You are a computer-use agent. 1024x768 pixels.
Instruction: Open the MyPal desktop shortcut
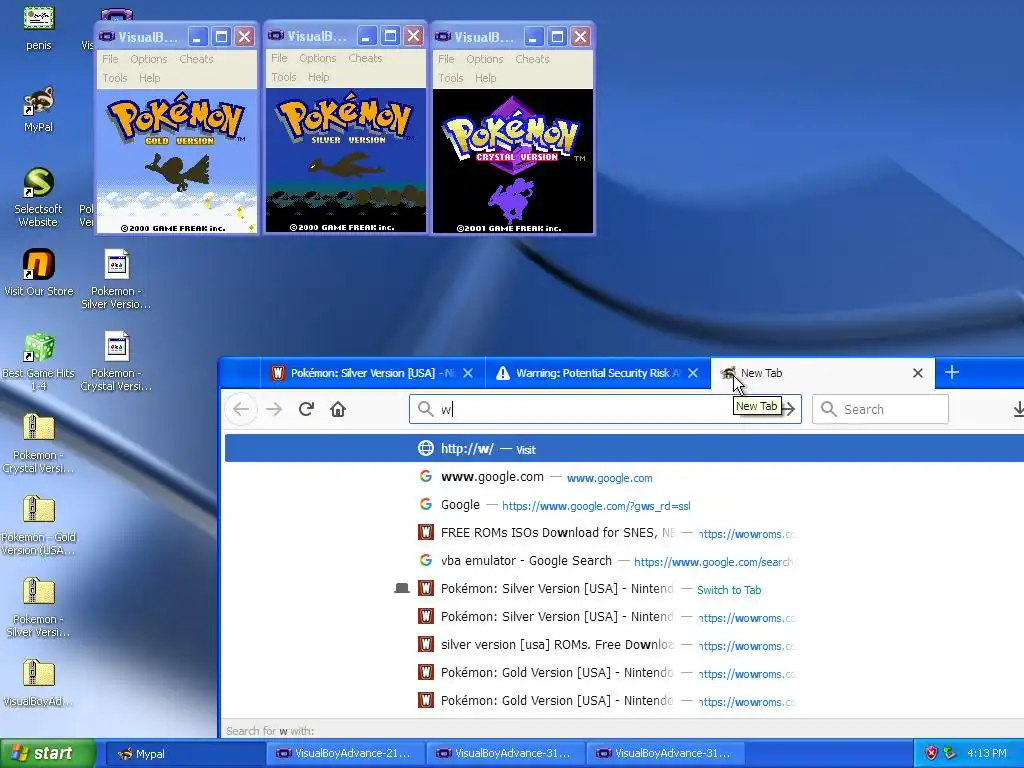click(x=39, y=109)
